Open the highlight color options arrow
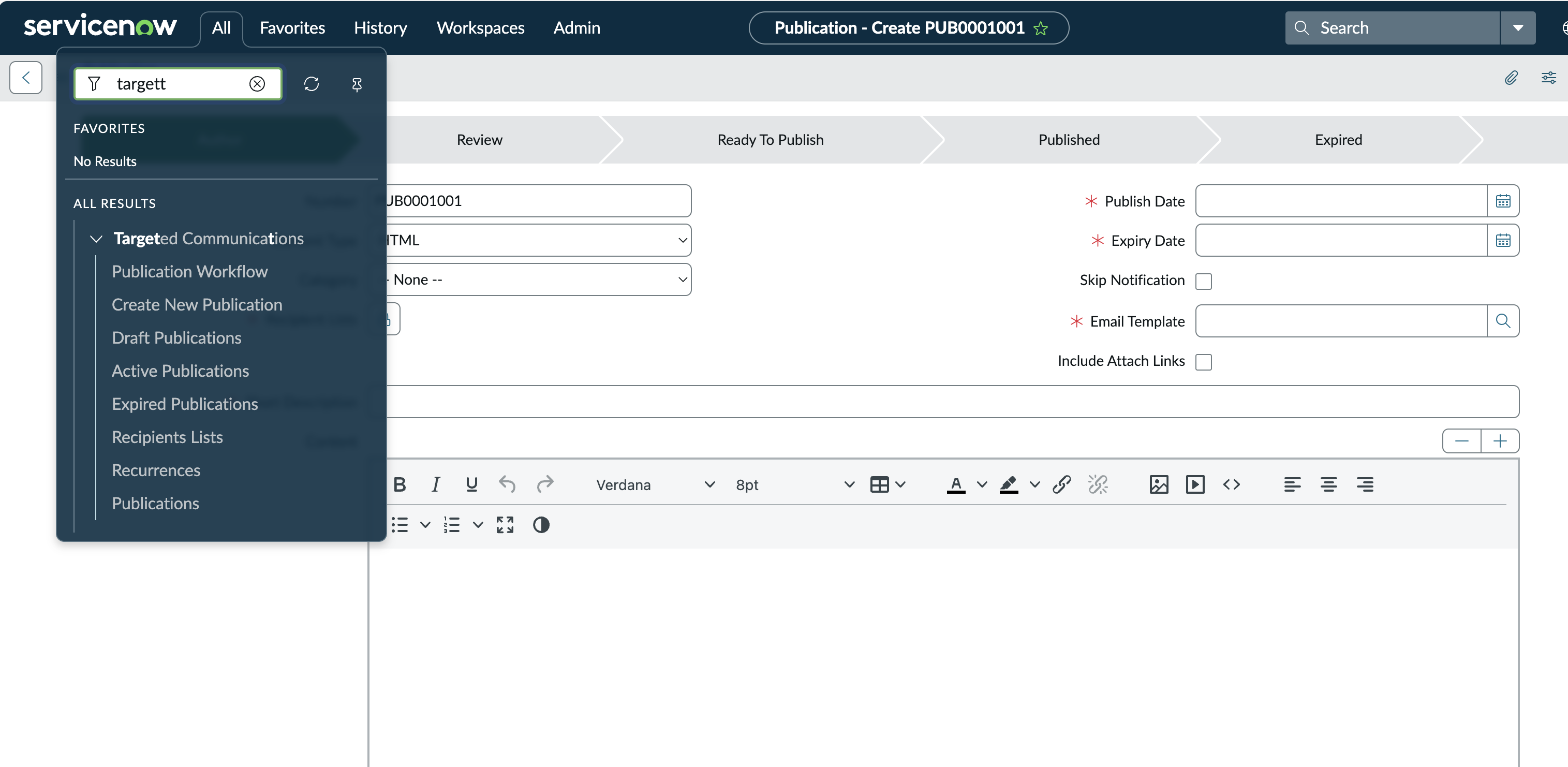The height and width of the screenshot is (767, 1568). (1035, 484)
